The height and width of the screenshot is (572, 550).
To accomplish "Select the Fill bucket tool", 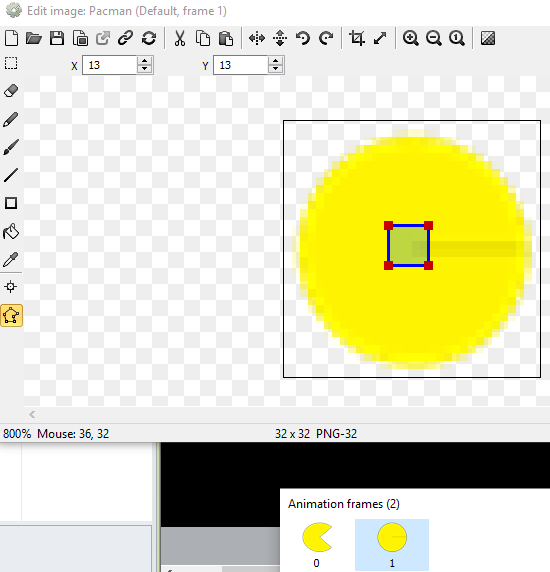I will click(x=11, y=232).
